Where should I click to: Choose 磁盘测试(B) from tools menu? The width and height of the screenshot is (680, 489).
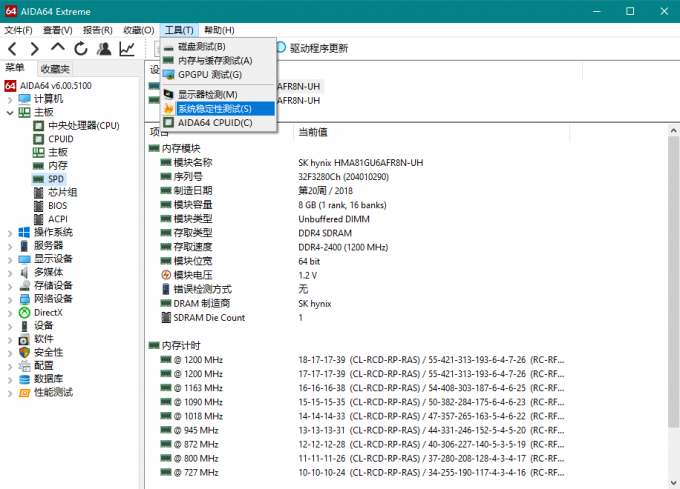(x=219, y=46)
